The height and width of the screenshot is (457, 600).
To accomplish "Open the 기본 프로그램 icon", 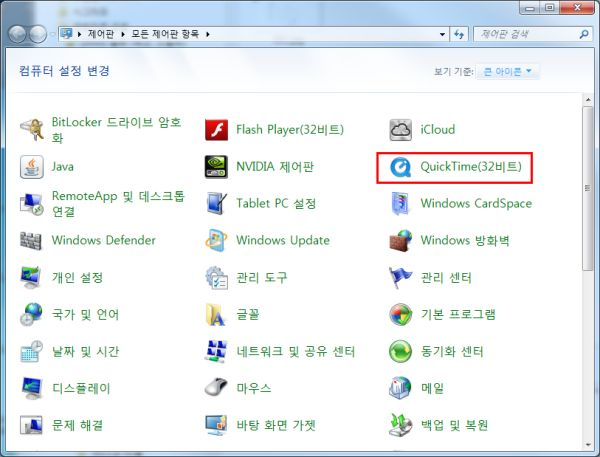I will [401, 314].
